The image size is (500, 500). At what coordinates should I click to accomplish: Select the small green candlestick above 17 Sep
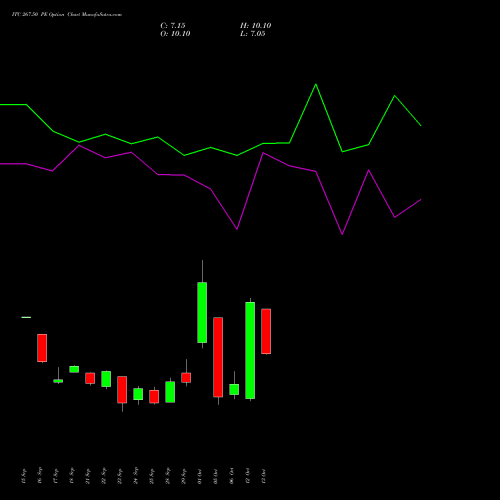click(58, 381)
